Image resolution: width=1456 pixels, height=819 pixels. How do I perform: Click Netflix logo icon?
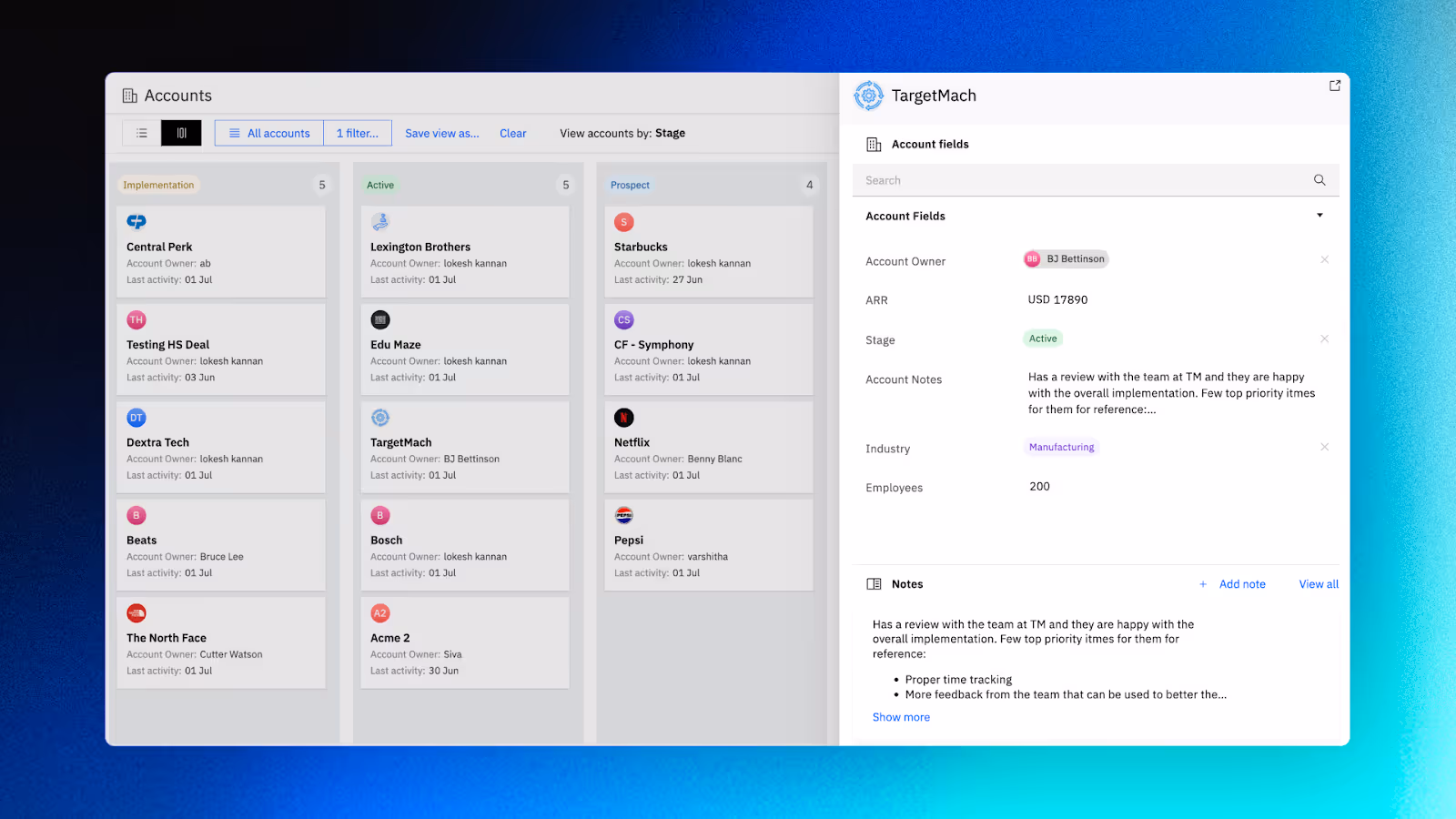624,418
